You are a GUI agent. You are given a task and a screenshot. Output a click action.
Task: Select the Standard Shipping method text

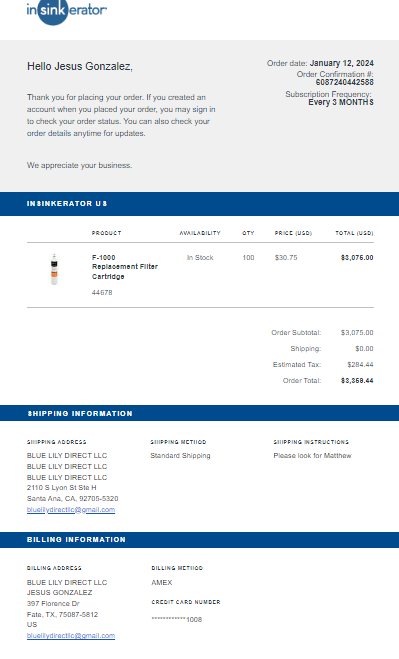[180, 456]
